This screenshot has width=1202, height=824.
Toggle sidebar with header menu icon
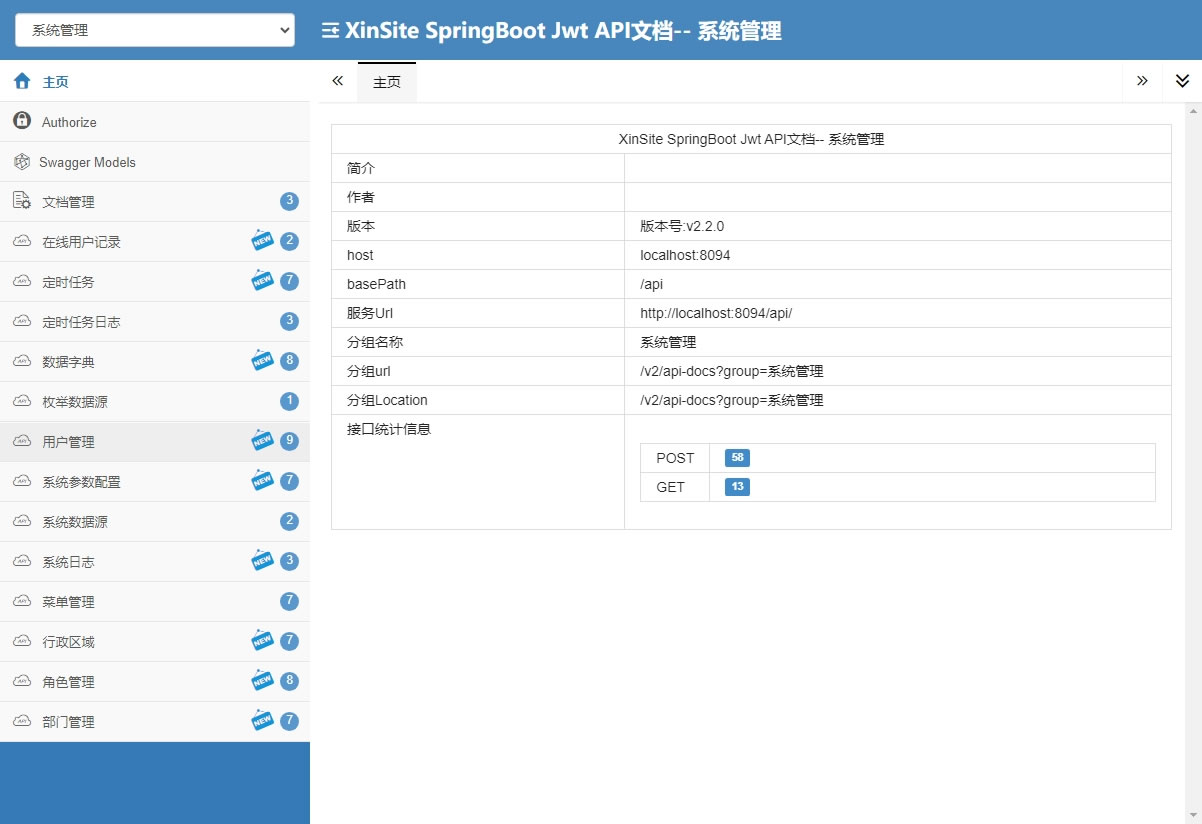(x=330, y=31)
